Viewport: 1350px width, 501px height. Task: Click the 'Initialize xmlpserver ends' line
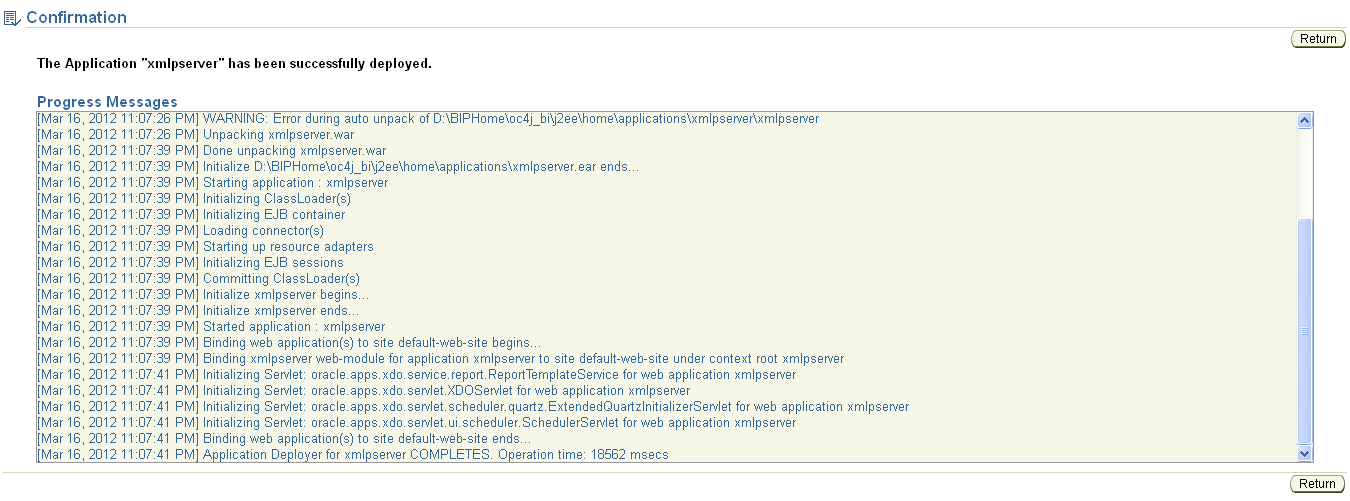click(x=198, y=311)
